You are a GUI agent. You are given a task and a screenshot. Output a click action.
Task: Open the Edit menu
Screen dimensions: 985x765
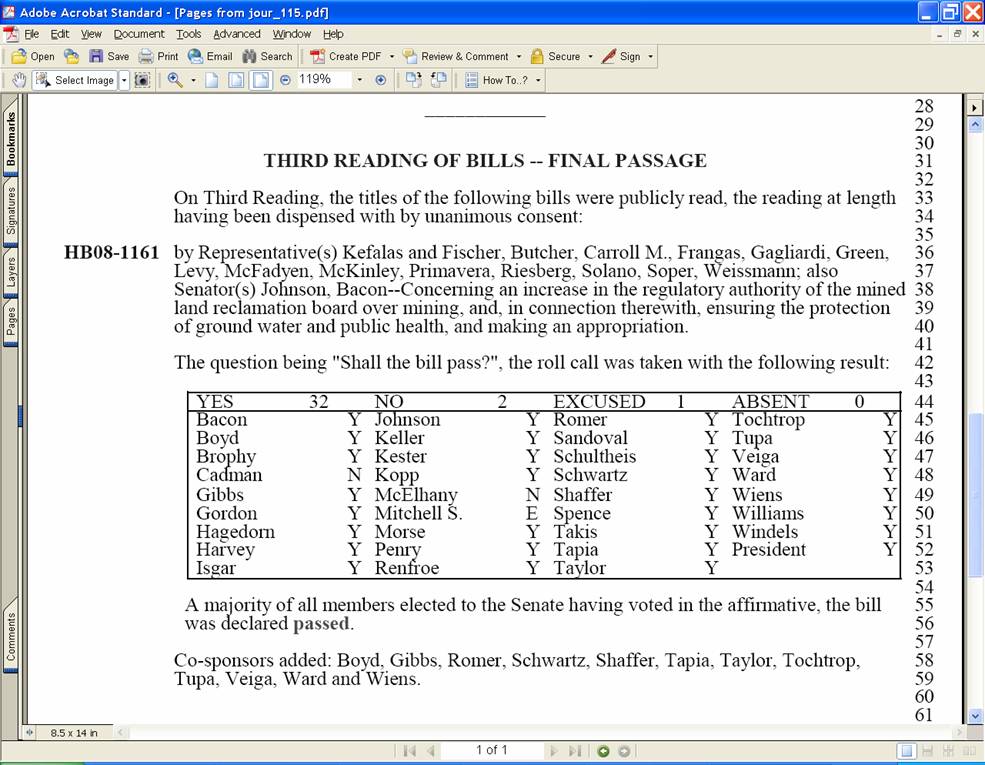[x=60, y=34]
